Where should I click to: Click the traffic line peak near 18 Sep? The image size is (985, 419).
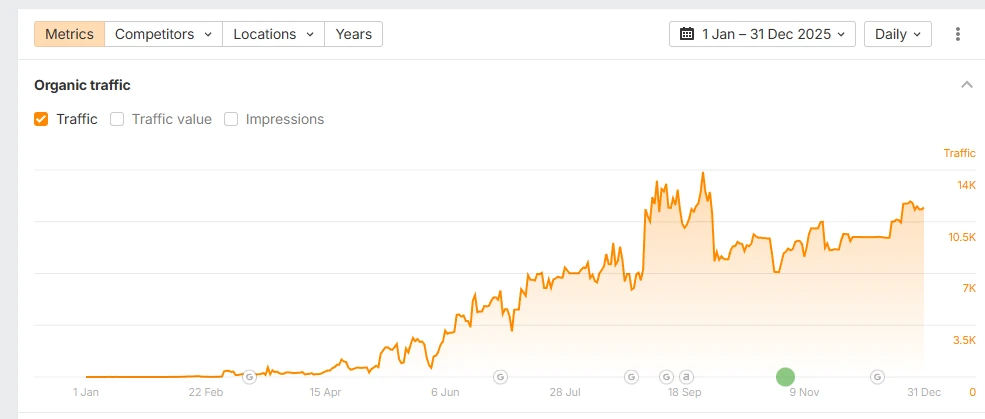tap(703, 173)
